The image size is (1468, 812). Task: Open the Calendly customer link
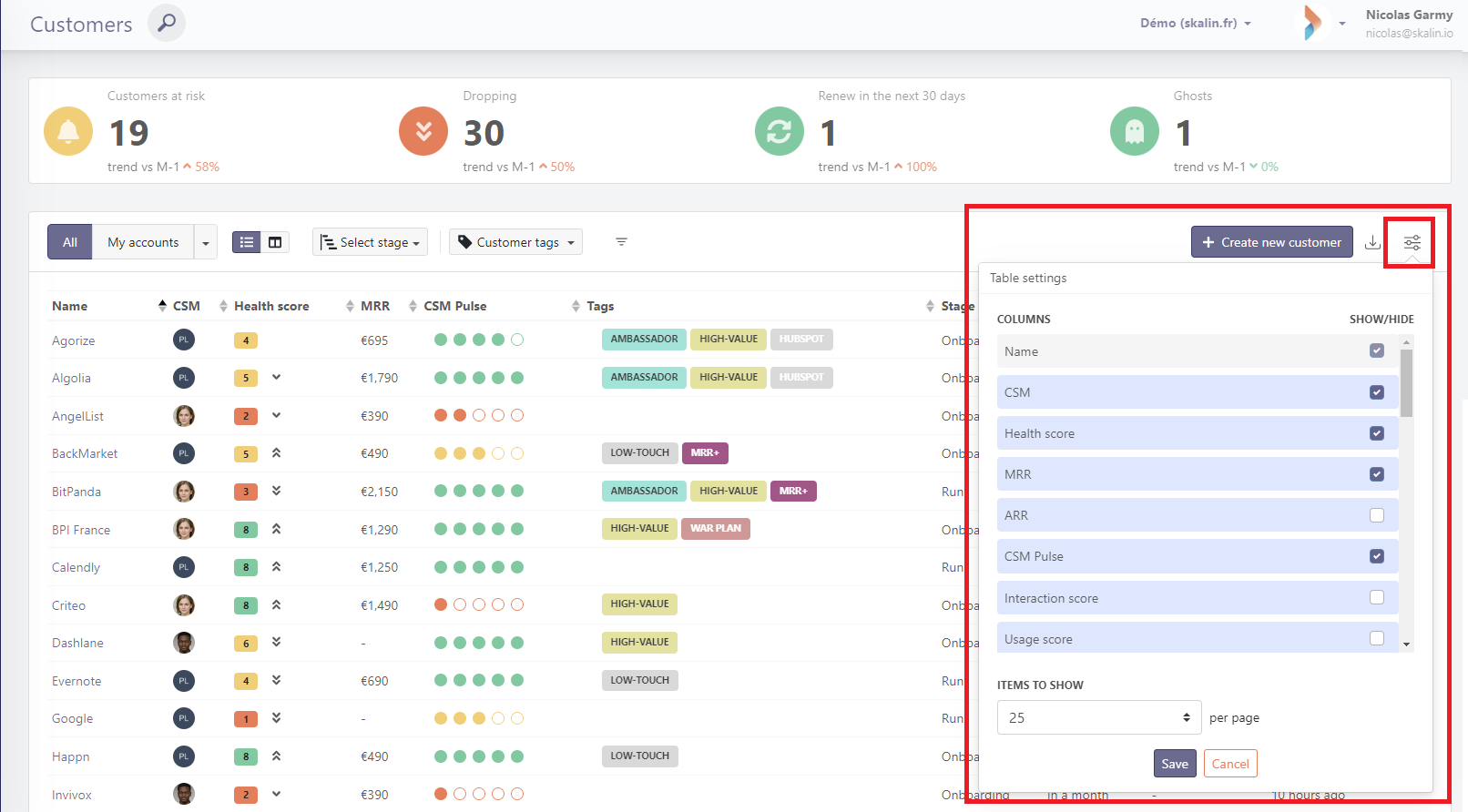click(76, 567)
